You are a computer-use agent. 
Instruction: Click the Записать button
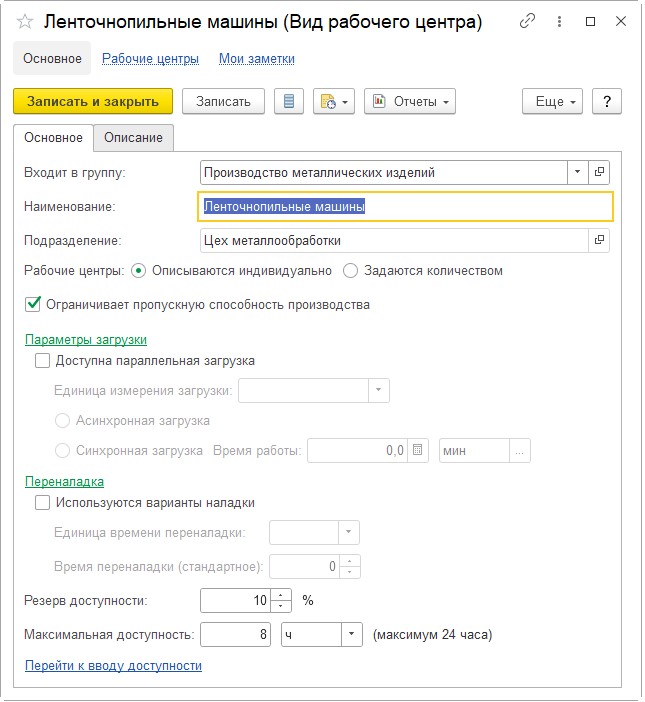223,101
